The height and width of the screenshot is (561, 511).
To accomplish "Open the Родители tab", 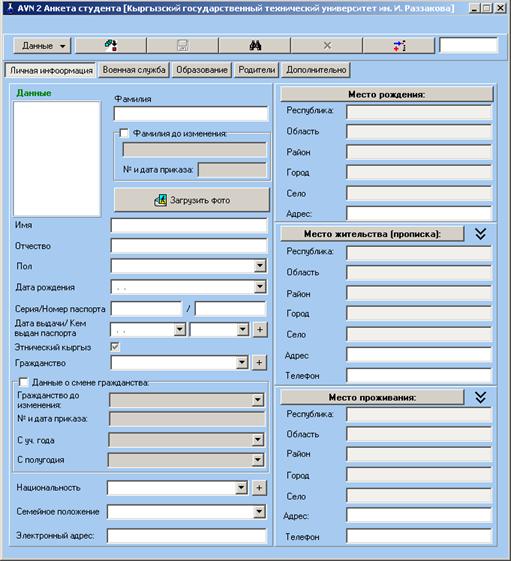I will pos(257,70).
